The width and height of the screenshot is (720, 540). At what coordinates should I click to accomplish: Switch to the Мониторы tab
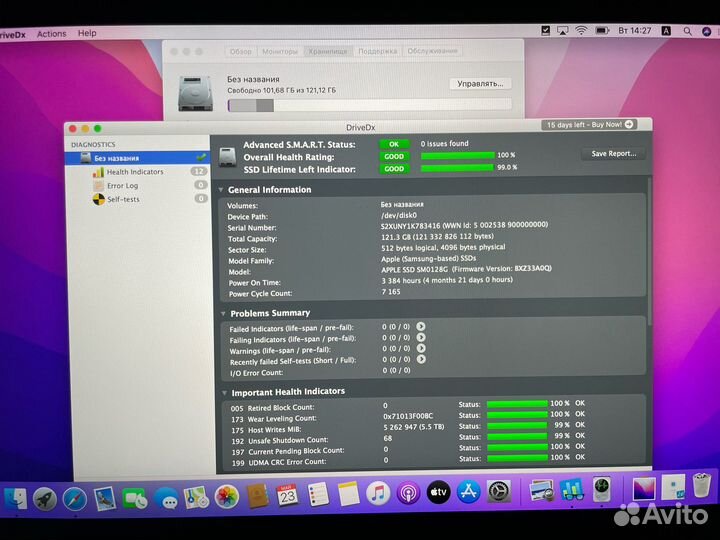point(280,51)
